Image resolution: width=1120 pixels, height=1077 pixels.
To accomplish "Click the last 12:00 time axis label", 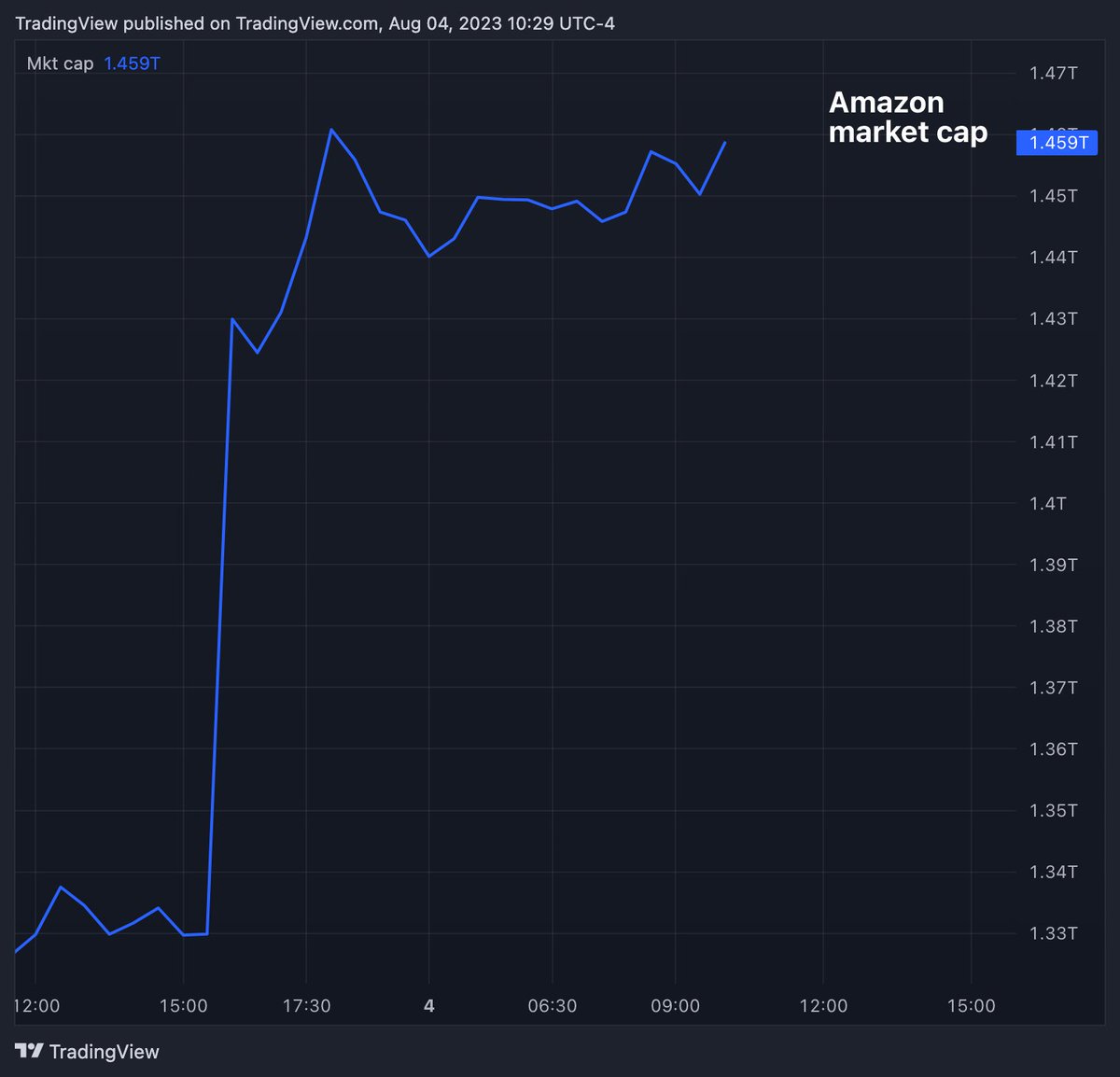I will 823,1006.
